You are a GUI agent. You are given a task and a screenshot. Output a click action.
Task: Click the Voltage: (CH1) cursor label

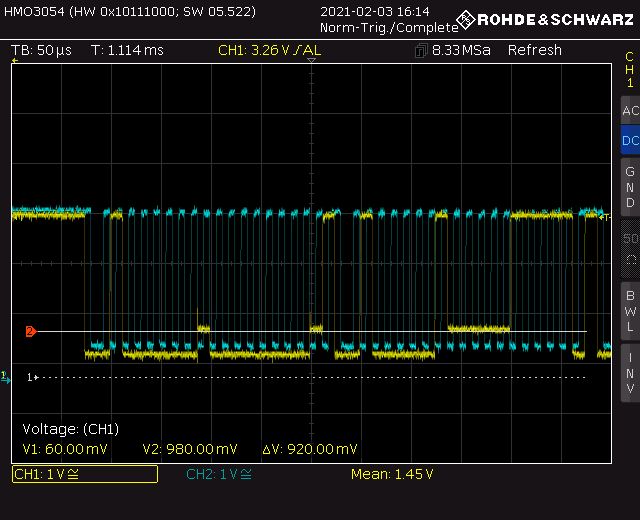coord(71,429)
